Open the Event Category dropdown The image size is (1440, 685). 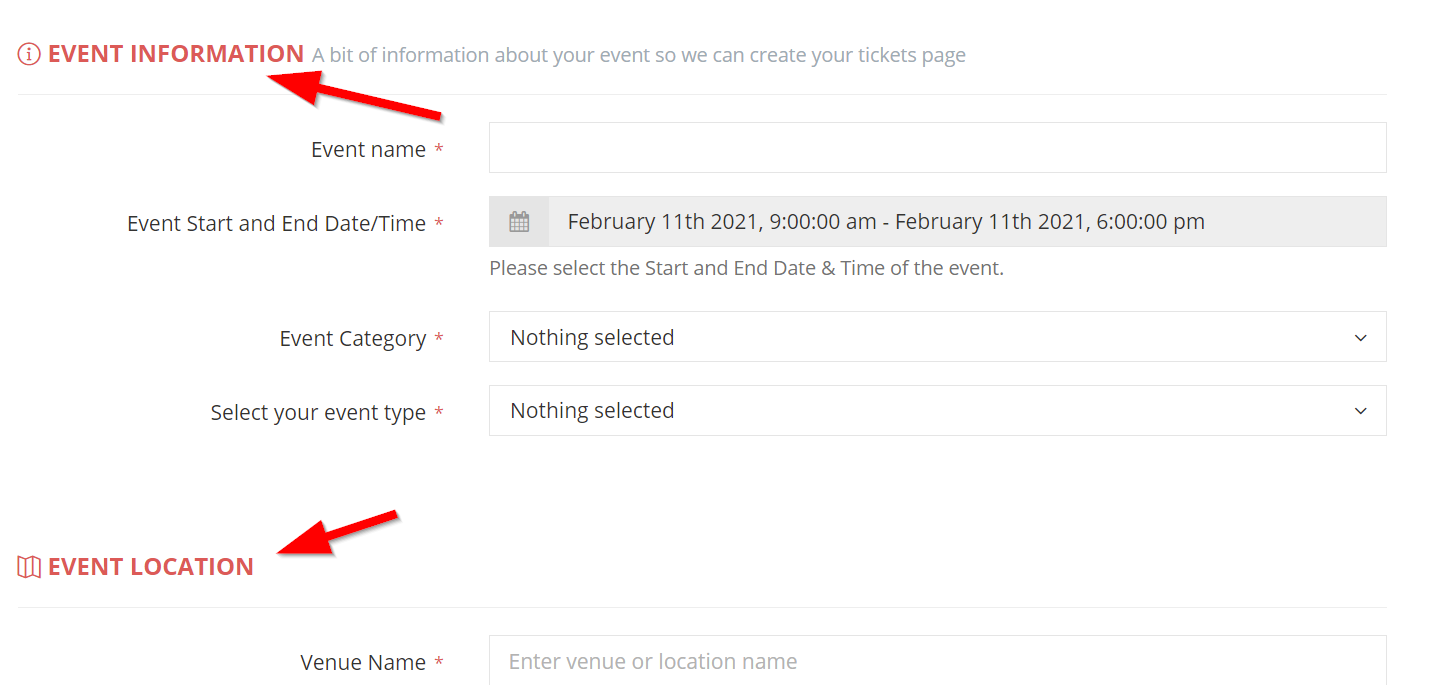pos(936,337)
